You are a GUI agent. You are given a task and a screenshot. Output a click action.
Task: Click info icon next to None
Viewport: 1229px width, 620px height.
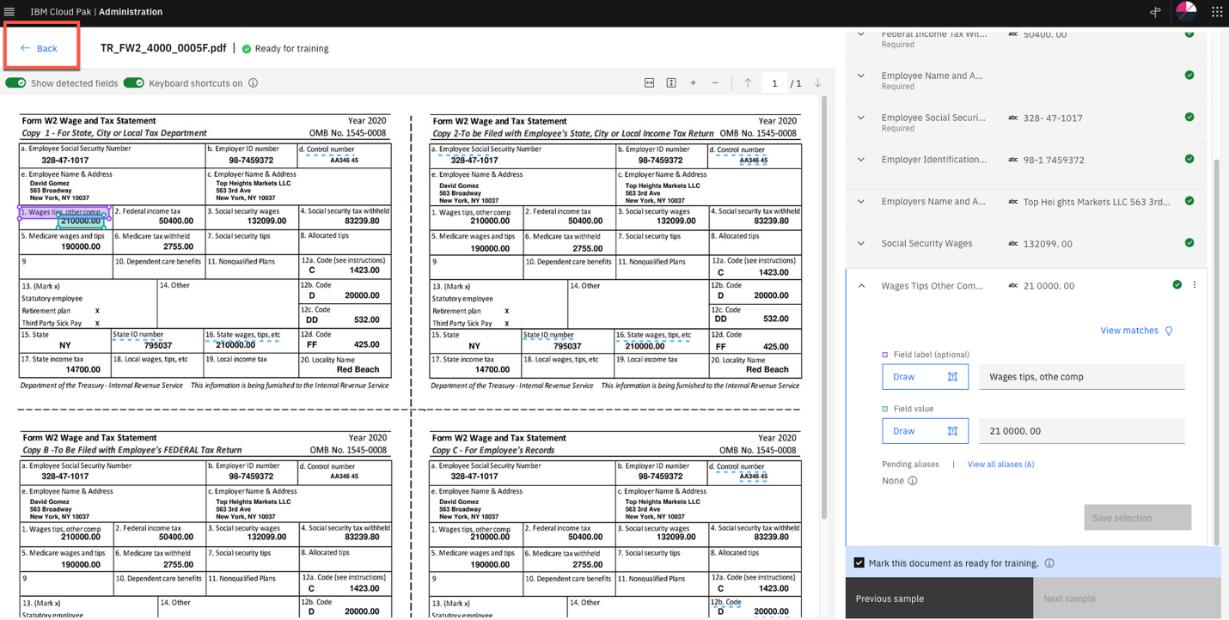(x=912, y=481)
